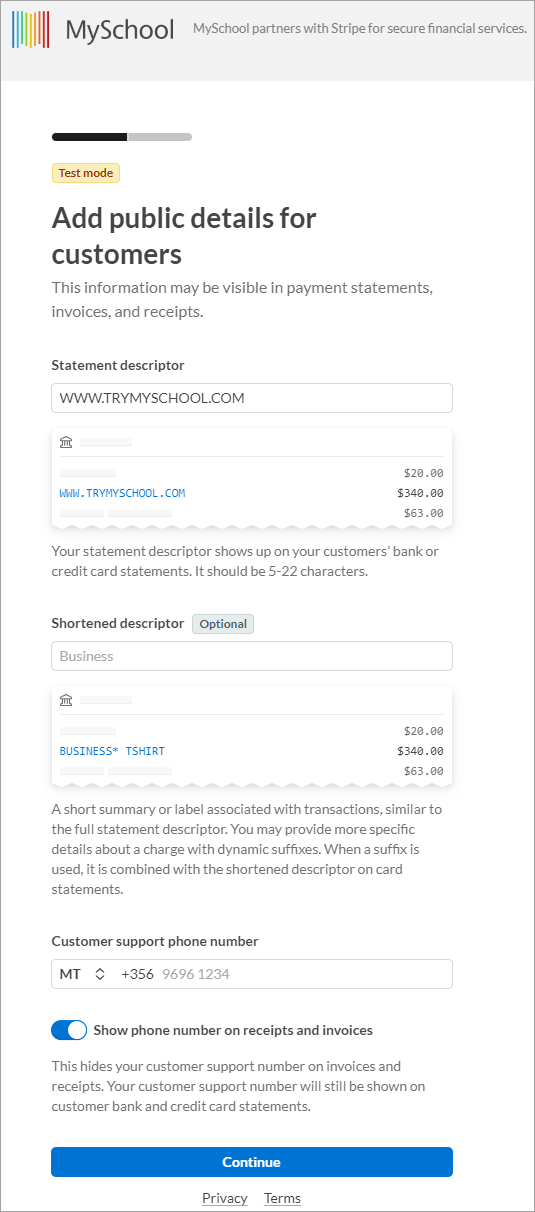
Task: Click the Statement descriptor input field
Action: 252,398
